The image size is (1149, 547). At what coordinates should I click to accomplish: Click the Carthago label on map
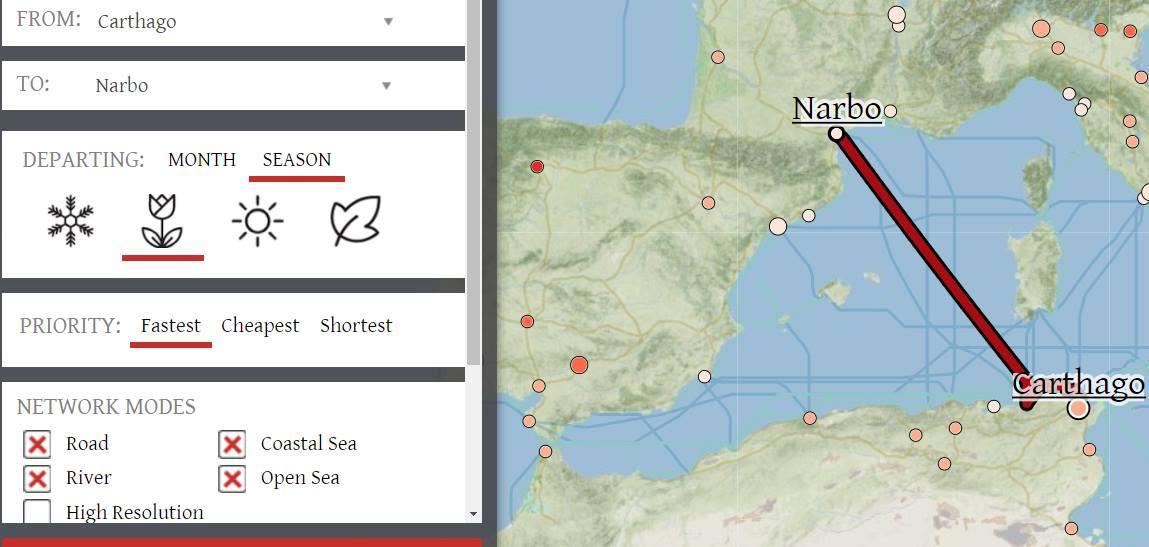pyautogui.click(x=1078, y=384)
